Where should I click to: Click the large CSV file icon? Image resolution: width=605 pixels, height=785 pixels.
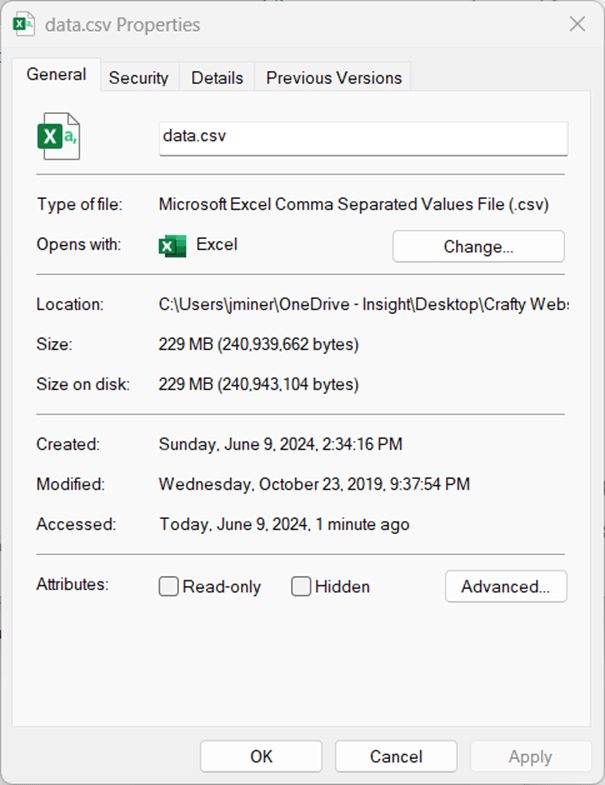[x=57, y=138]
